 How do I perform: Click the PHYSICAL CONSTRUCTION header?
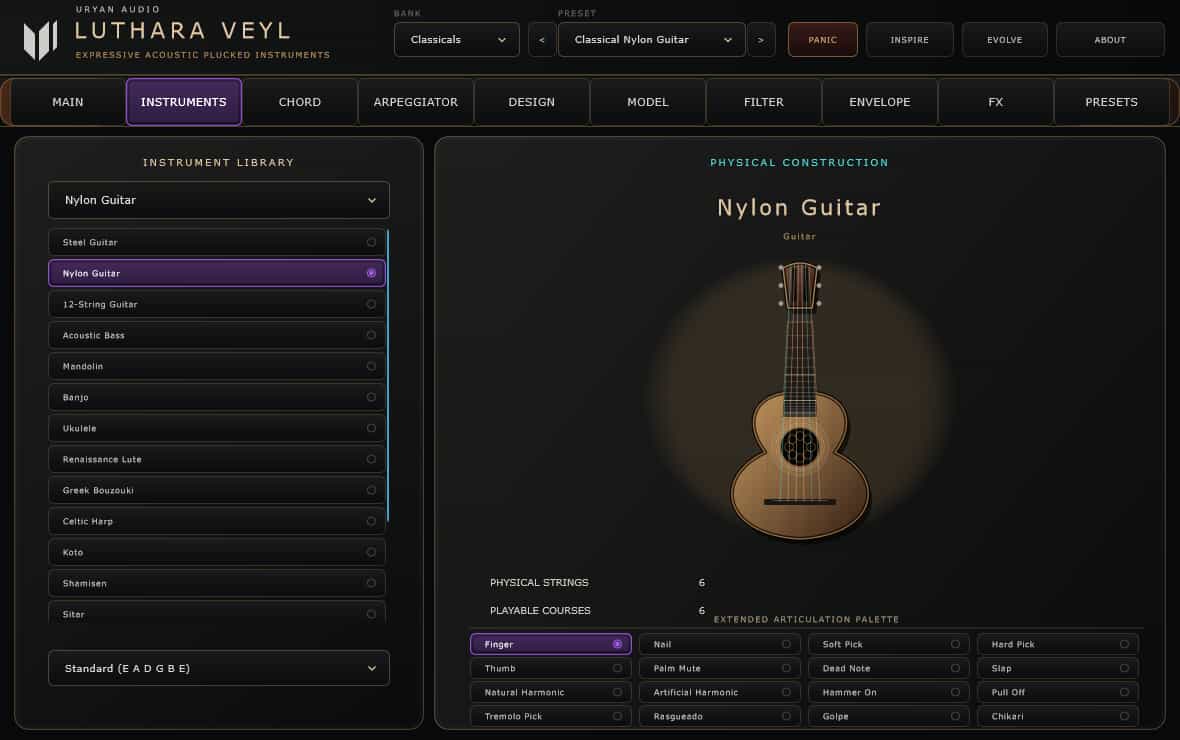point(799,163)
